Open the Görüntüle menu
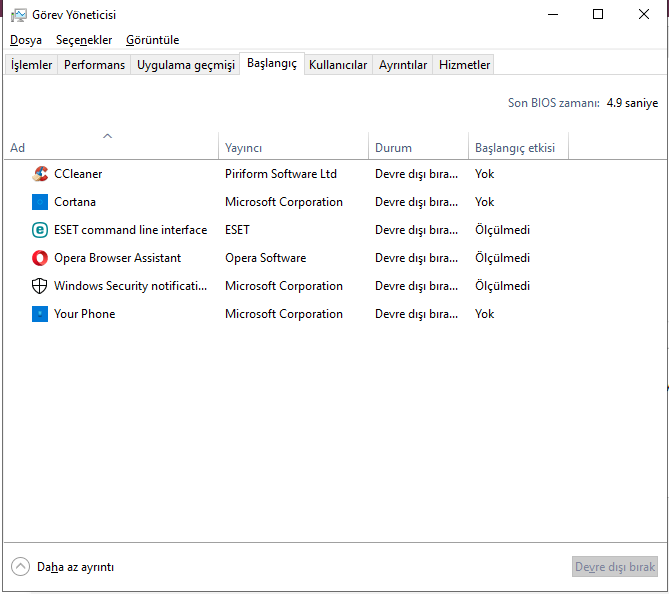 (152, 40)
